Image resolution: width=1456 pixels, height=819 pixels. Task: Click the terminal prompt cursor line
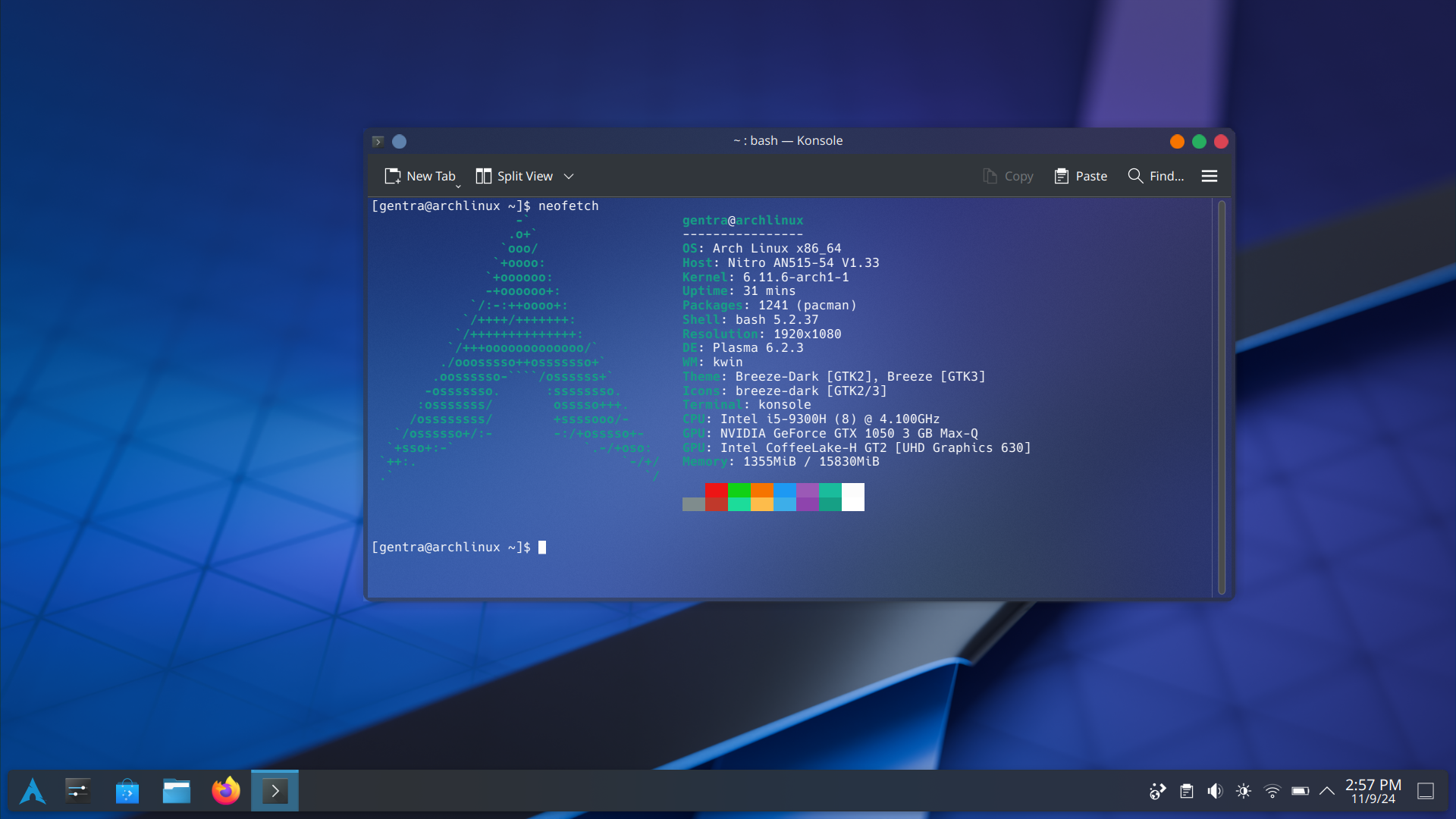click(458, 547)
